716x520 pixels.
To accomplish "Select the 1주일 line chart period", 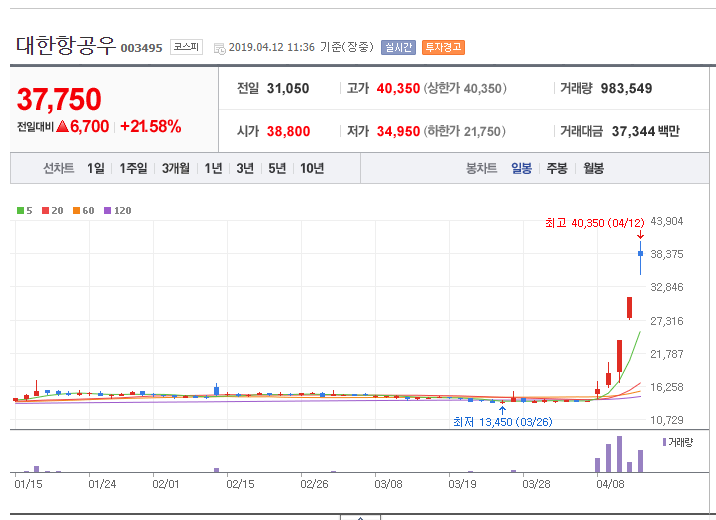I will (133, 168).
